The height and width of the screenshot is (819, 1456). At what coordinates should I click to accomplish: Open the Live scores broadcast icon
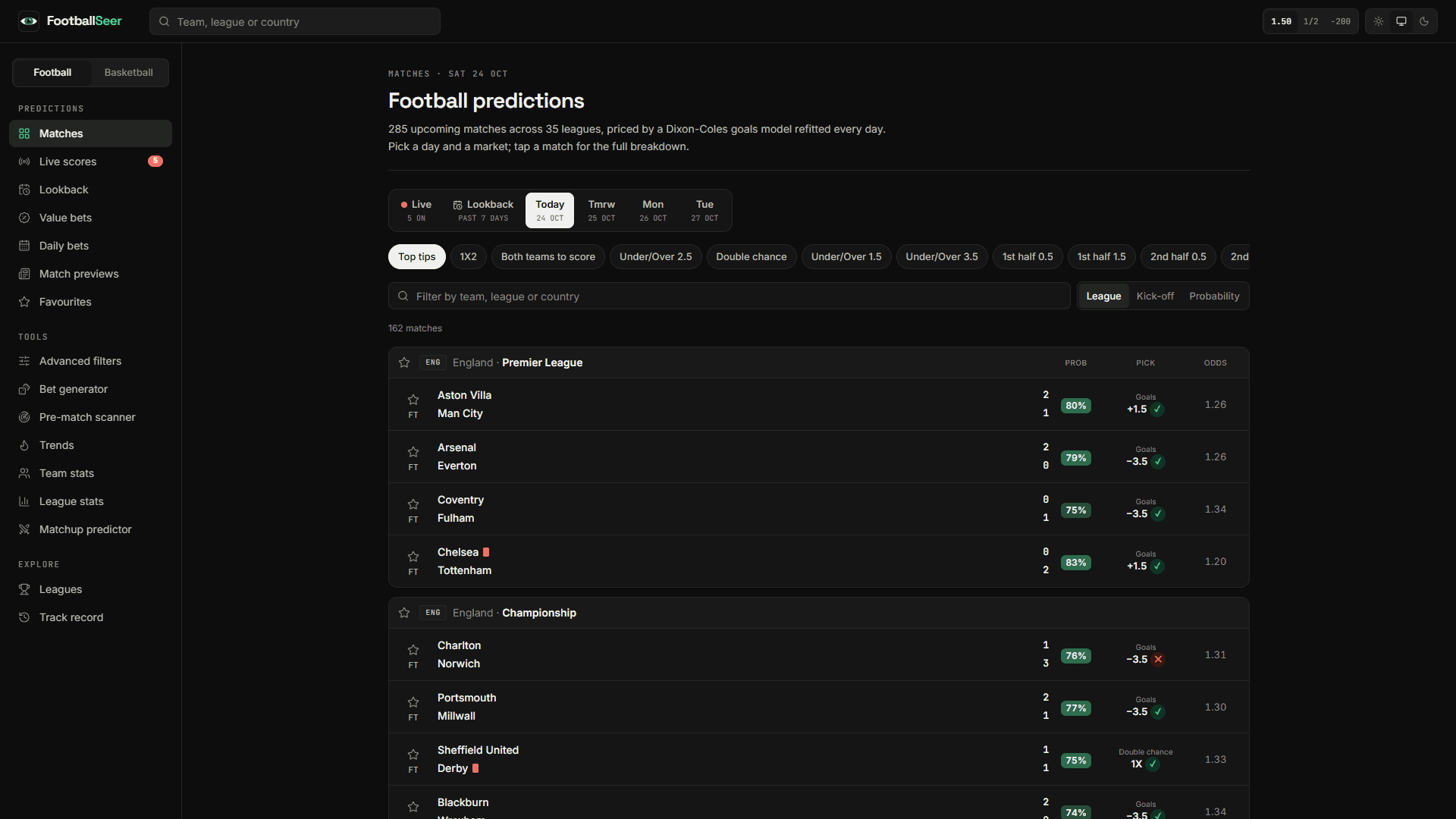pyautogui.click(x=24, y=162)
